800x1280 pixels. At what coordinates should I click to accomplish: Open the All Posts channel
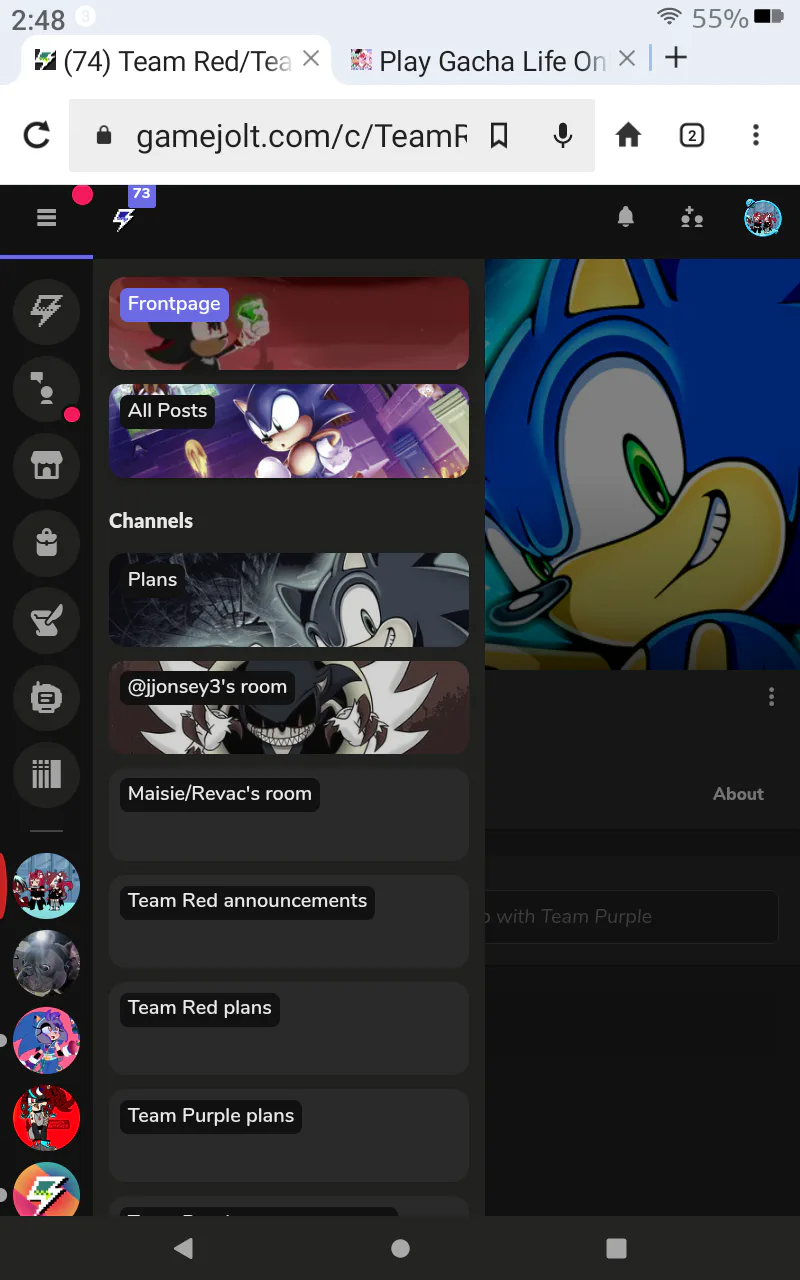289,431
